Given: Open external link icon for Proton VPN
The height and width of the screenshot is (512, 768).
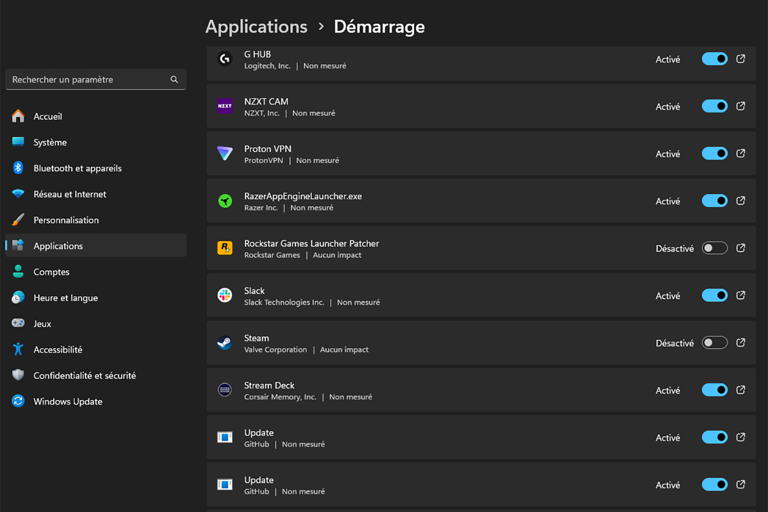Looking at the screenshot, I should point(741,153).
